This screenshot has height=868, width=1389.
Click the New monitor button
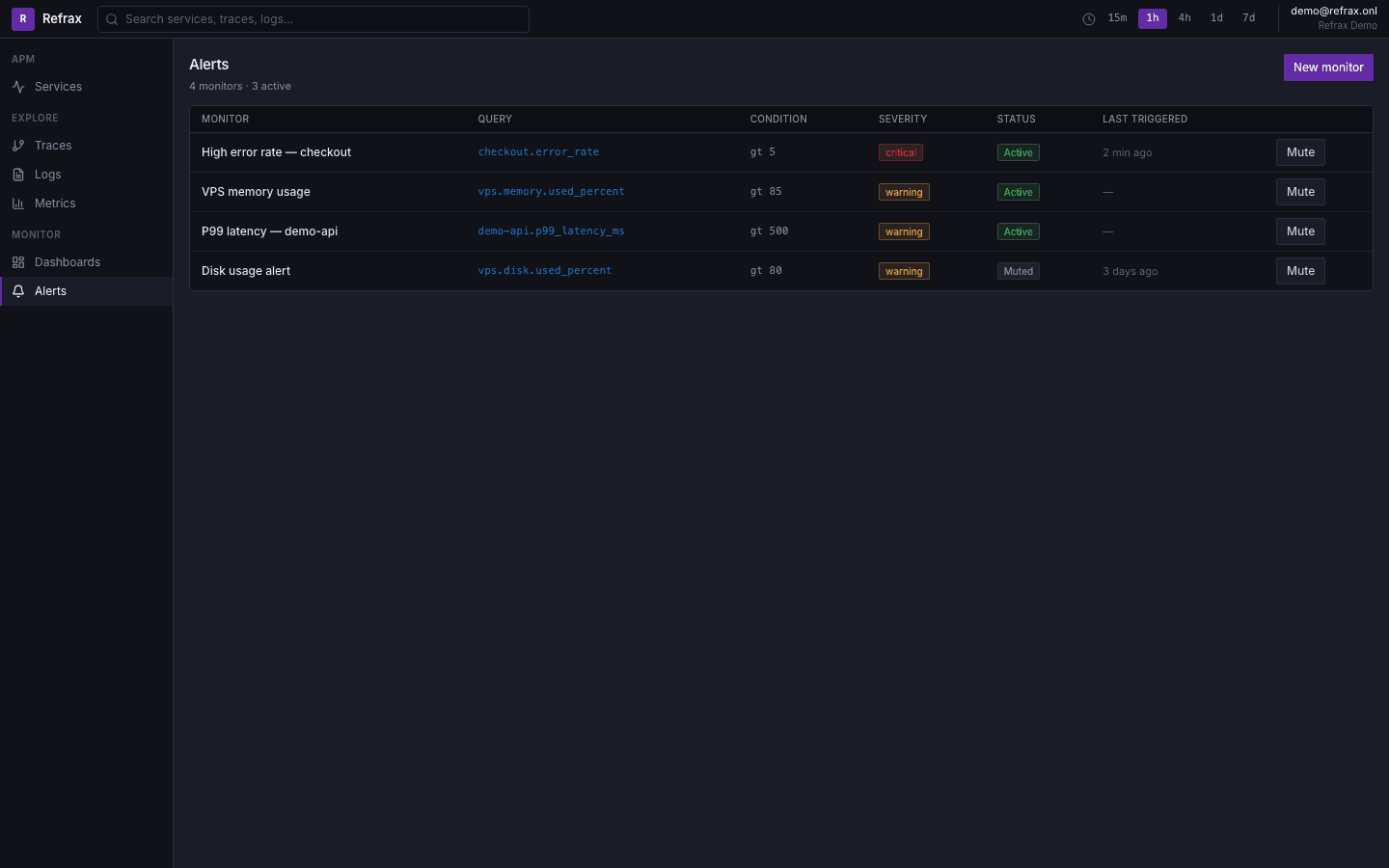(x=1328, y=68)
